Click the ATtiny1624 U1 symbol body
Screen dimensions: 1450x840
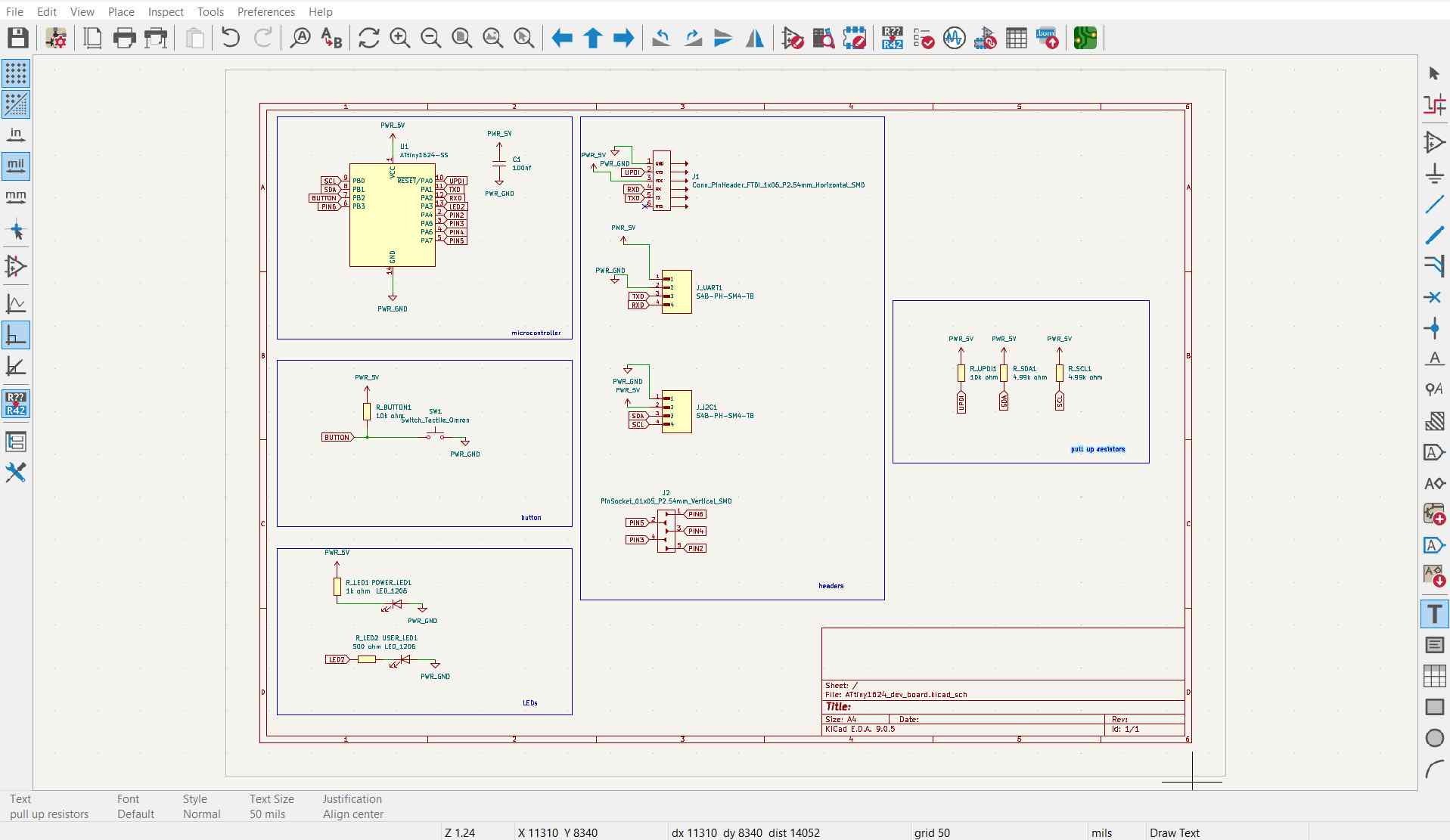pos(392,215)
